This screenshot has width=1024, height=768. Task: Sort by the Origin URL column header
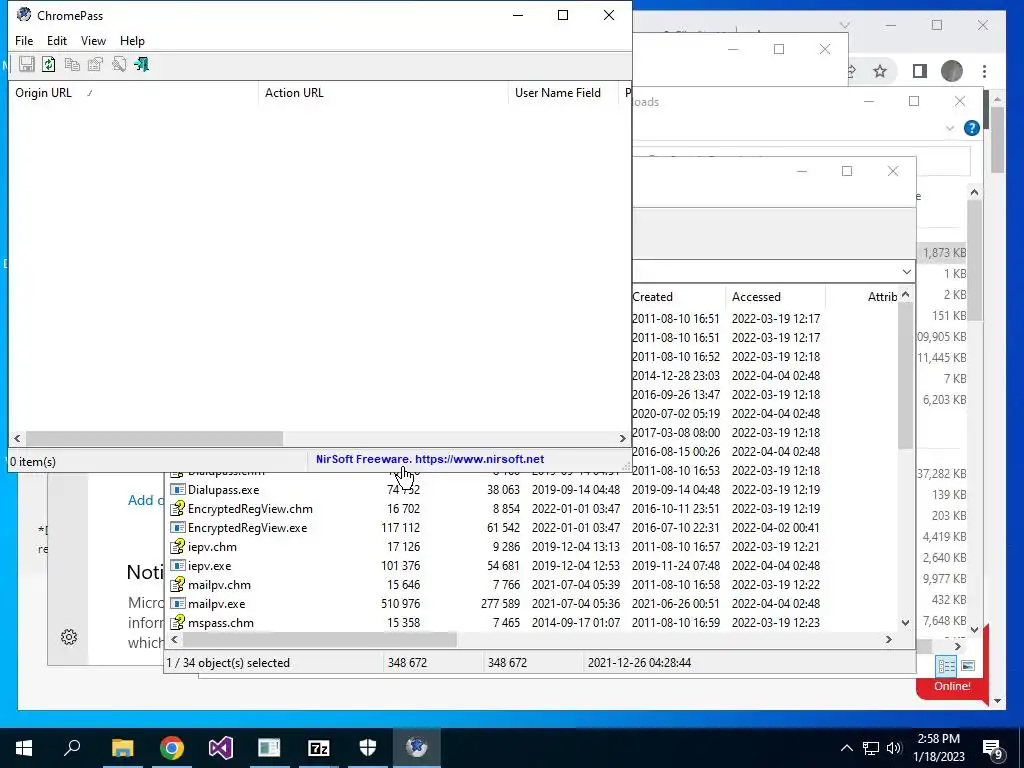tap(133, 93)
